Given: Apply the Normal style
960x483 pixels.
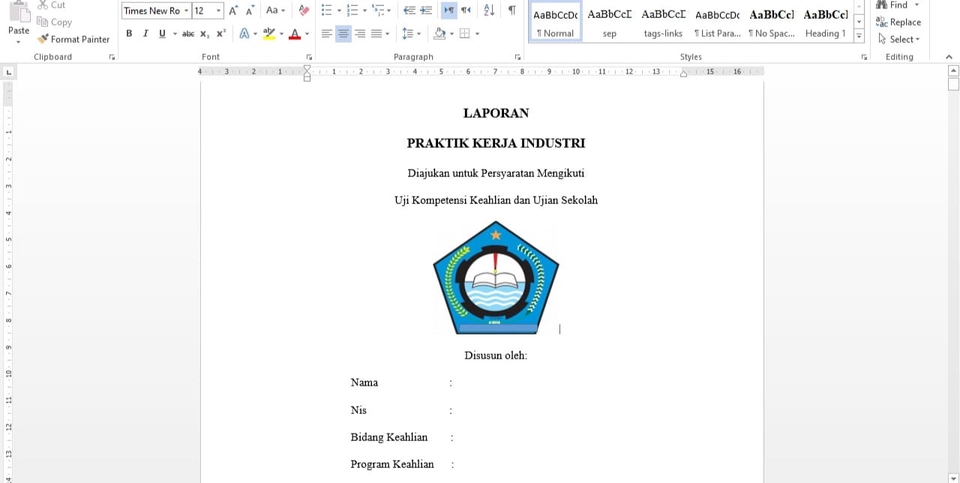Looking at the screenshot, I should [555, 23].
